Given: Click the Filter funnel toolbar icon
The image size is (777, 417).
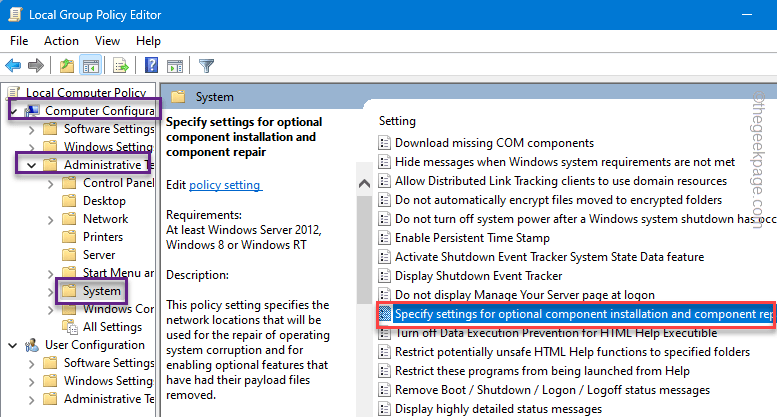Looking at the screenshot, I should click(x=206, y=65).
